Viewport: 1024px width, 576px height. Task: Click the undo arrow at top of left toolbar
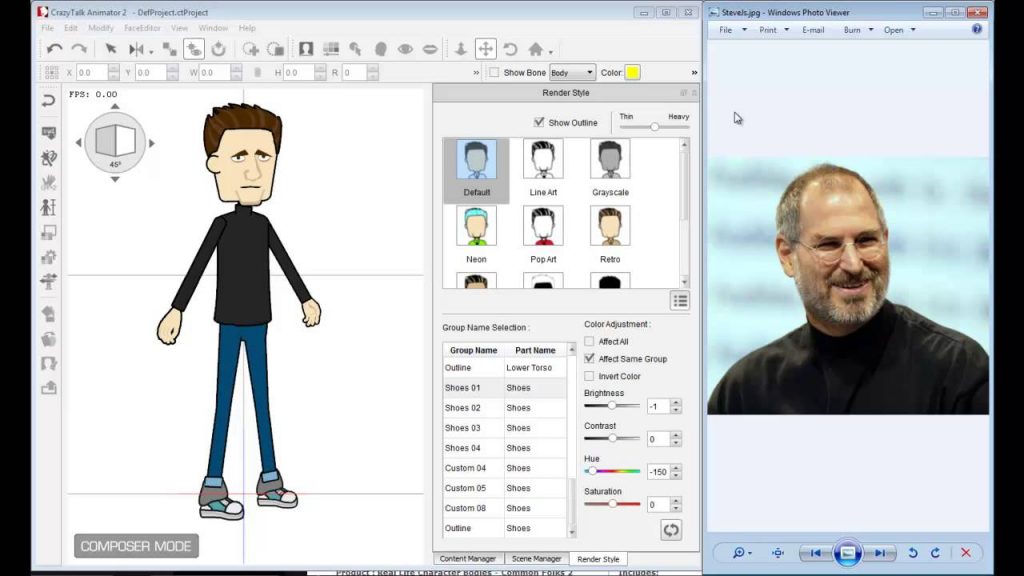tap(46, 100)
